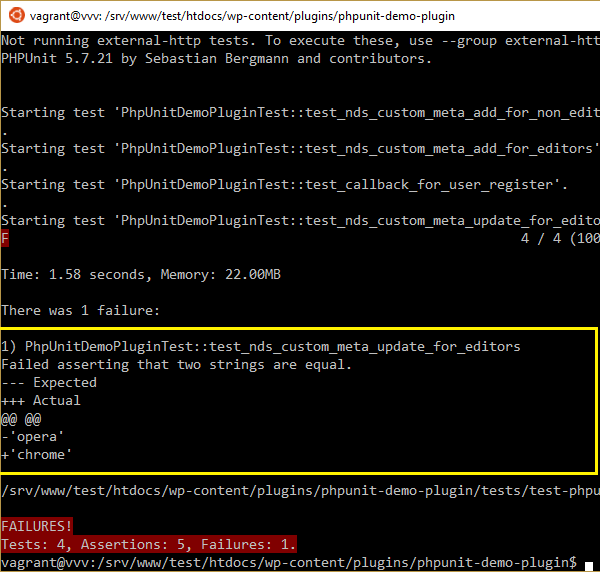Click the 'Tests: 4, Assertions: 5, Failures: 1.' summary
The image size is (600, 572).
point(149,544)
